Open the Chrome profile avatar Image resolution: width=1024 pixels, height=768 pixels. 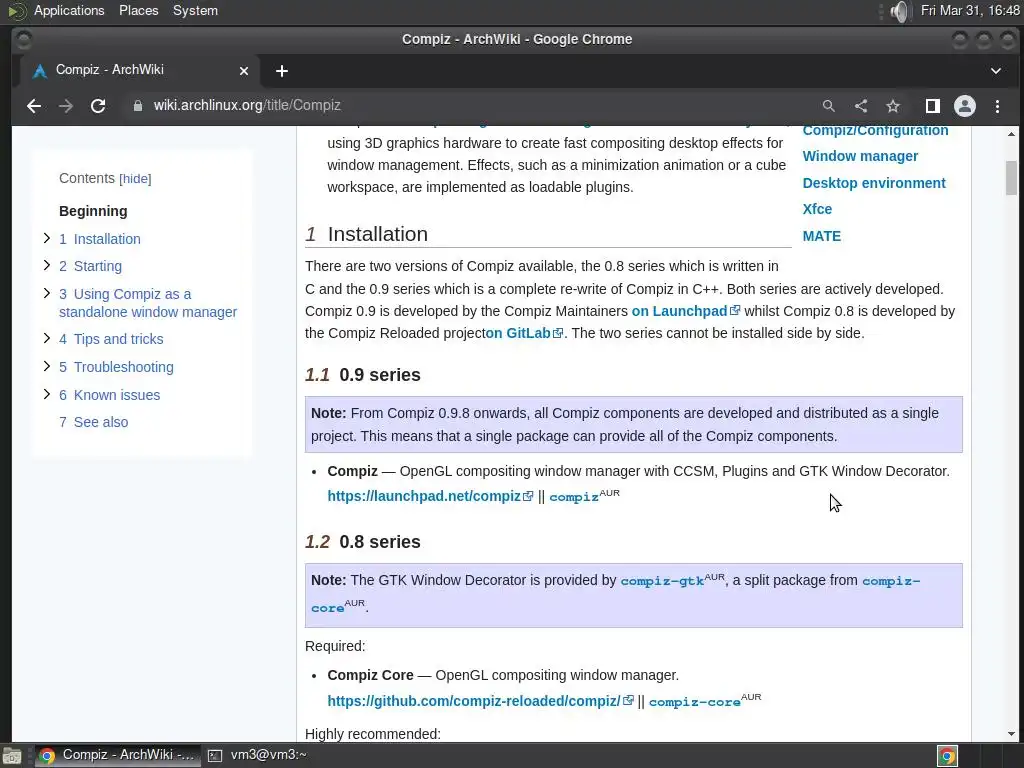[965, 106]
